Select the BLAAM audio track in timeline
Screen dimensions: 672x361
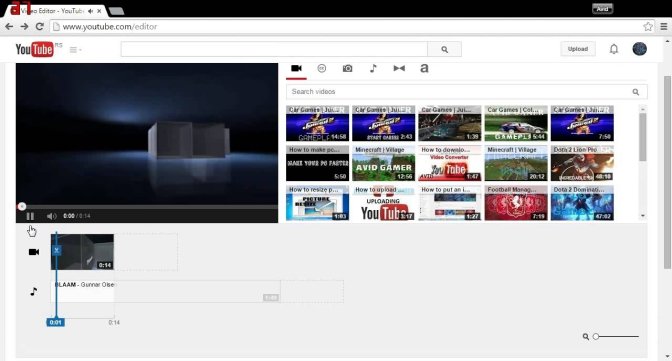click(165, 291)
